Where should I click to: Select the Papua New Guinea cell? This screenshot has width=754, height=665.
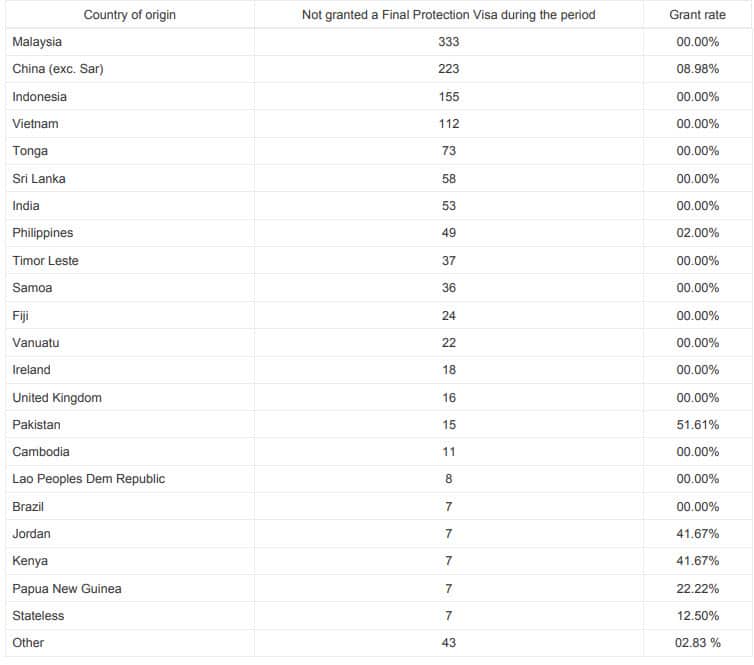click(x=67, y=588)
